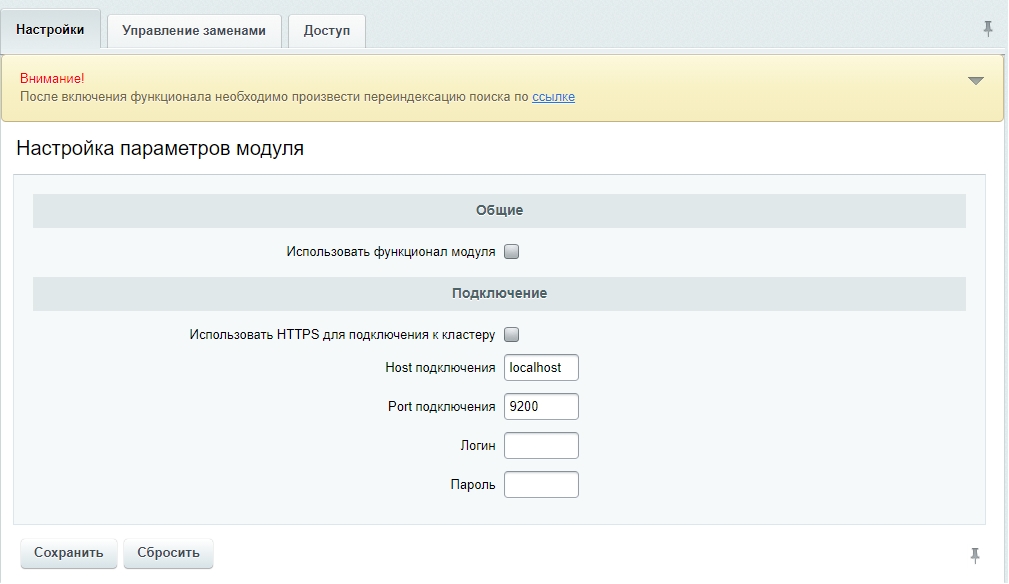Go to the 'Доступ' tab
Screen dimensions: 1009x584
point(327,30)
